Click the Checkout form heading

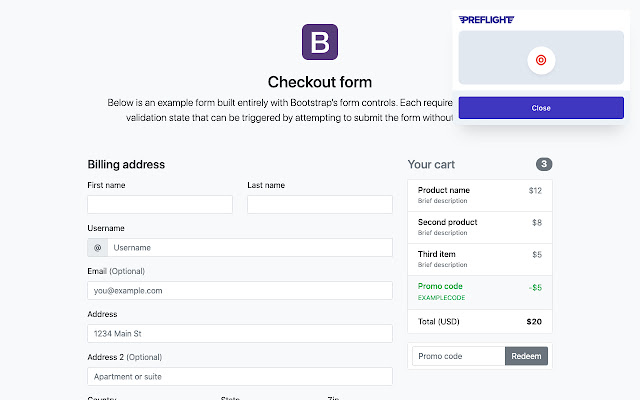pyautogui.click(x=320, y=82)
